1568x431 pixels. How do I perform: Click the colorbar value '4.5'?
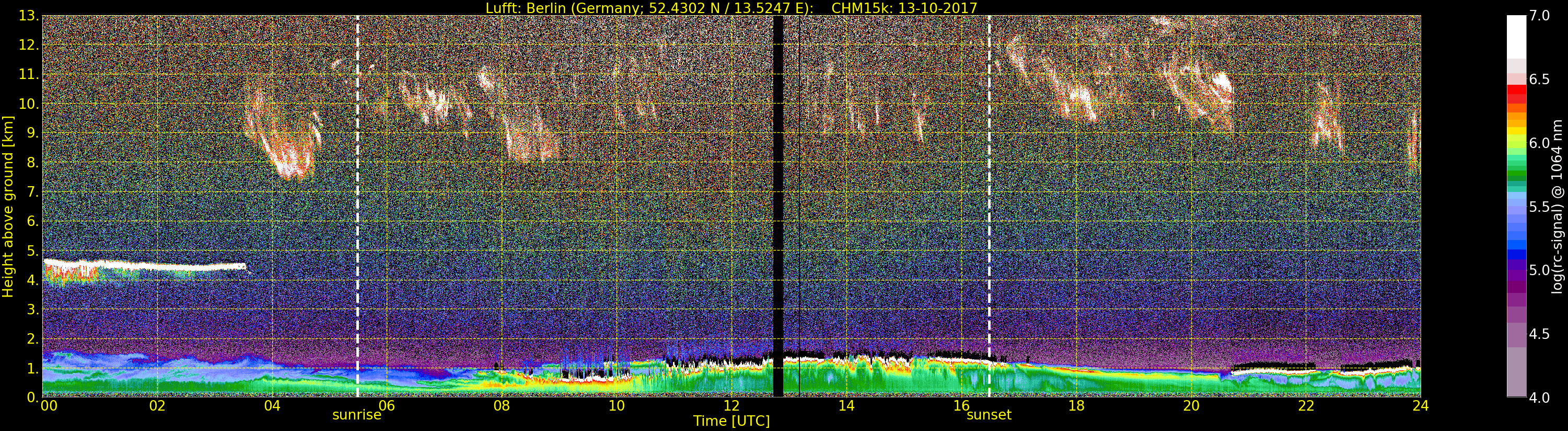point(1539,334)
